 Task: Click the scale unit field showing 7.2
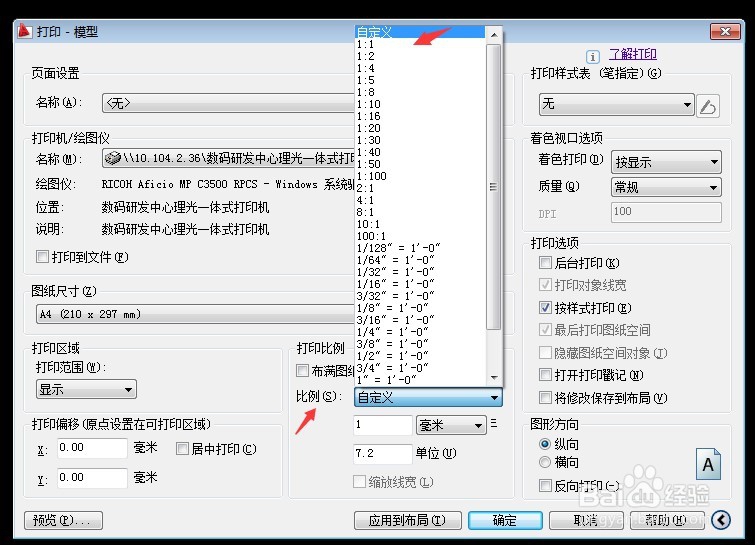tap(383, 454)
